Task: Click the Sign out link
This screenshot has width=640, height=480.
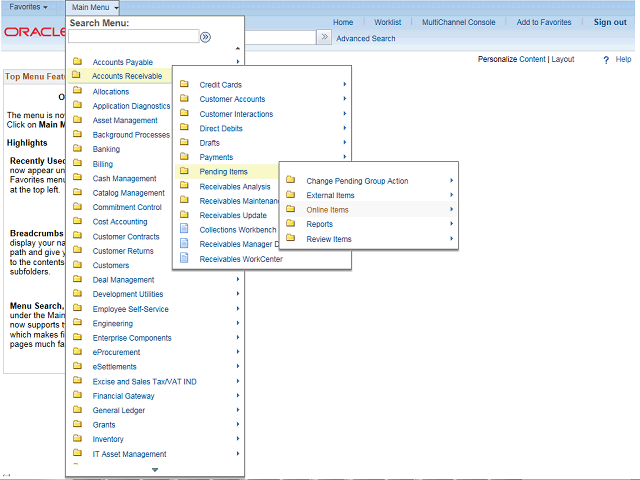Action: point(610,22)
